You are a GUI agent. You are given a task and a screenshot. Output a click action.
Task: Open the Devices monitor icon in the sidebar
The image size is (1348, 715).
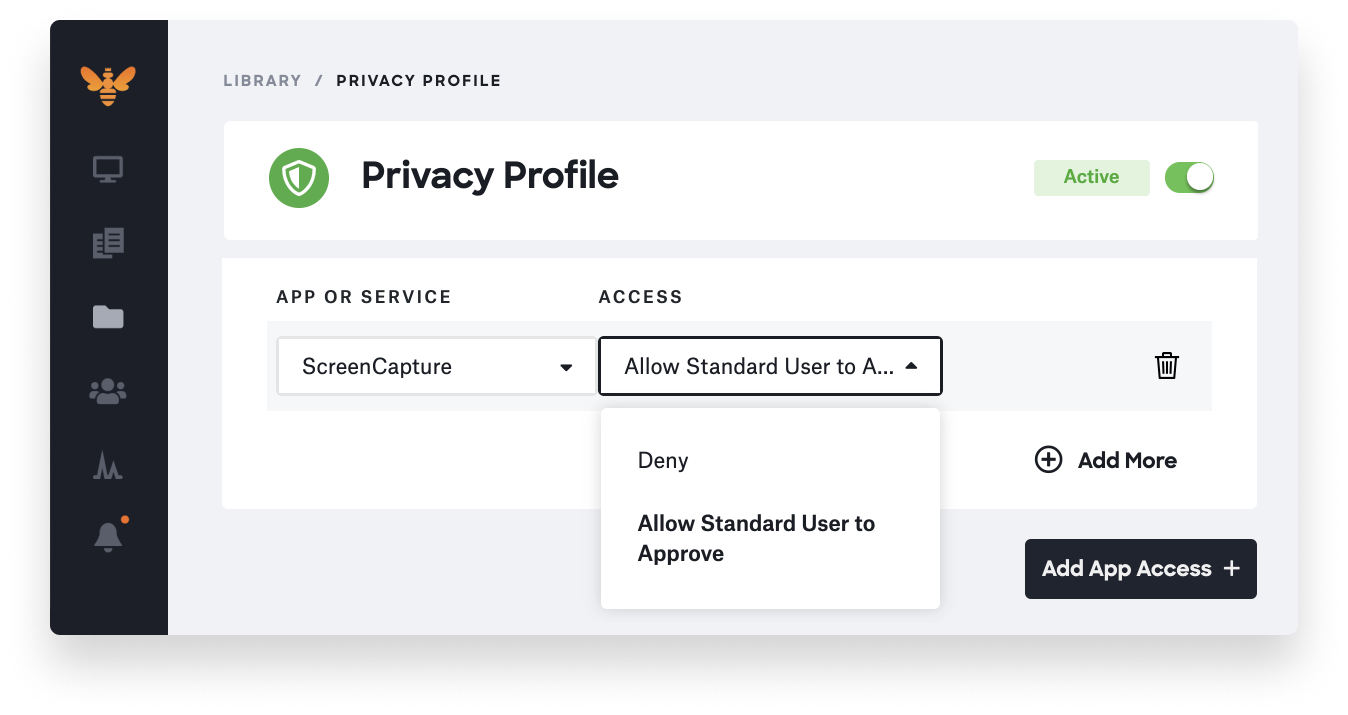[108, 168]
